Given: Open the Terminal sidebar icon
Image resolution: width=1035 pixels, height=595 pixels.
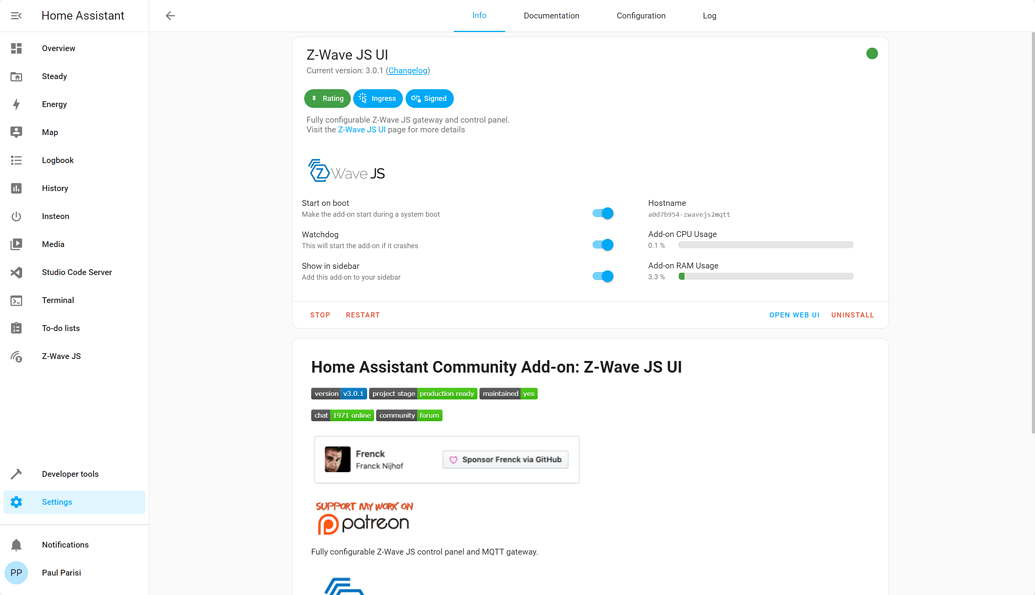Looking at the screenshot, I should tap(16, 300).
